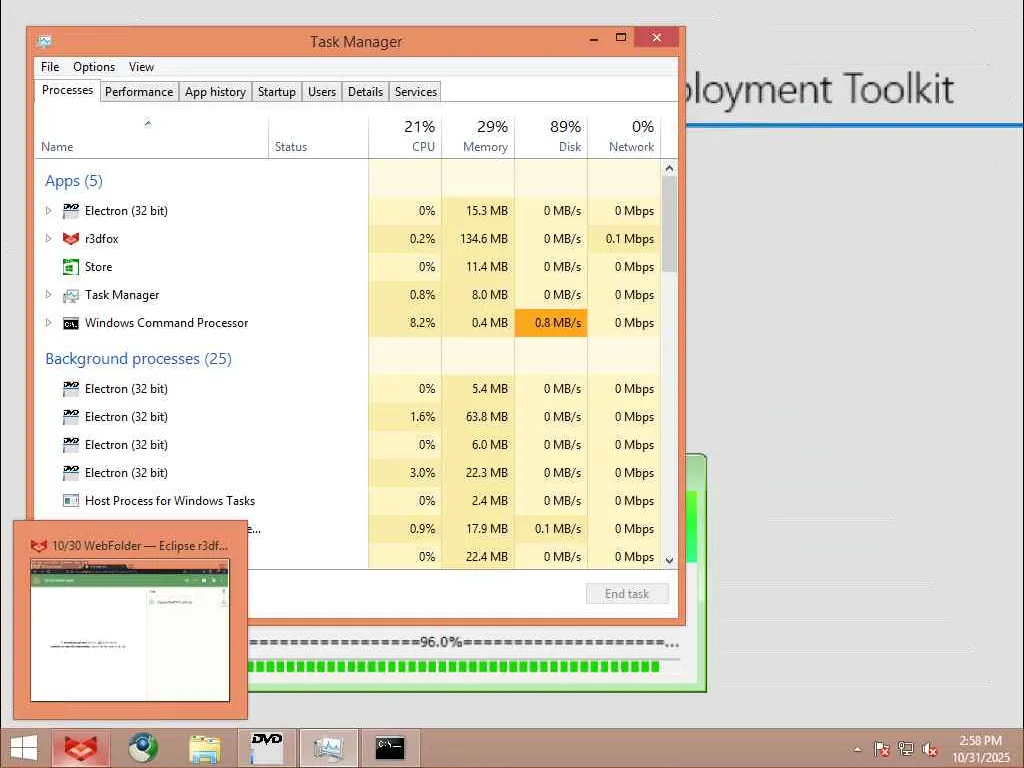Click the highlighted 0.8 MB/s disk cell
1024x768 pixels.
click(551, 323)
